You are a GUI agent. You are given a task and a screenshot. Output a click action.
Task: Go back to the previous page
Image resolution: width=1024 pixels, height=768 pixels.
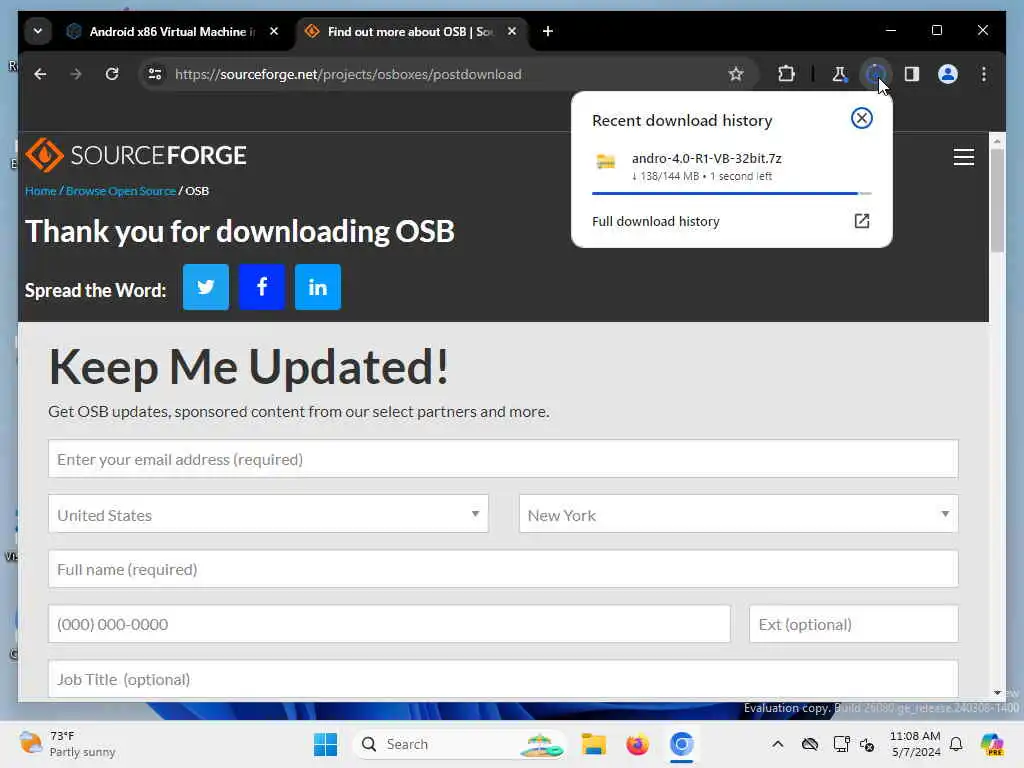point(40,74)
